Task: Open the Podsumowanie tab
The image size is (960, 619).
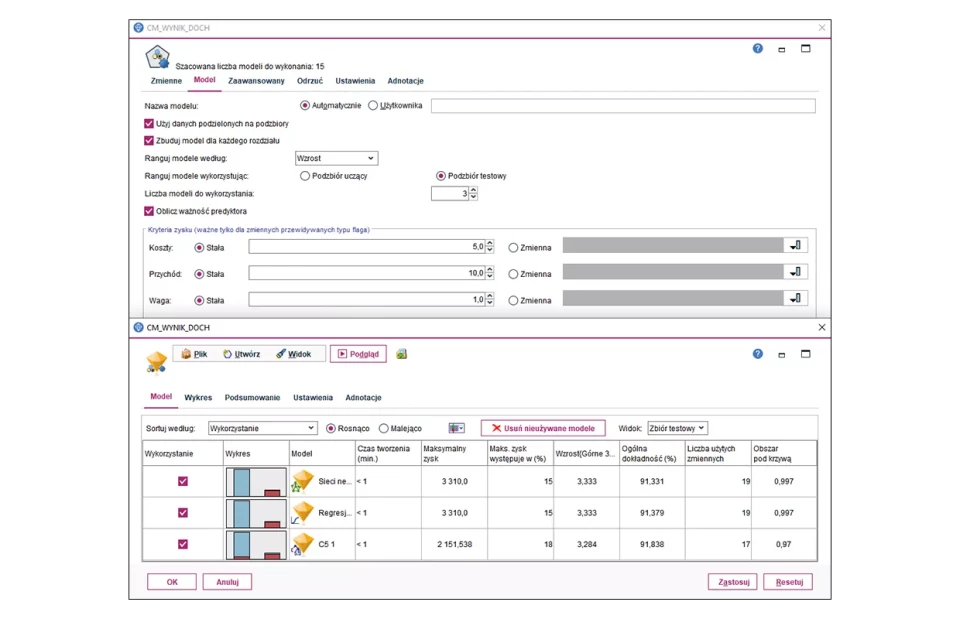Action: click(x=252, y=397)
